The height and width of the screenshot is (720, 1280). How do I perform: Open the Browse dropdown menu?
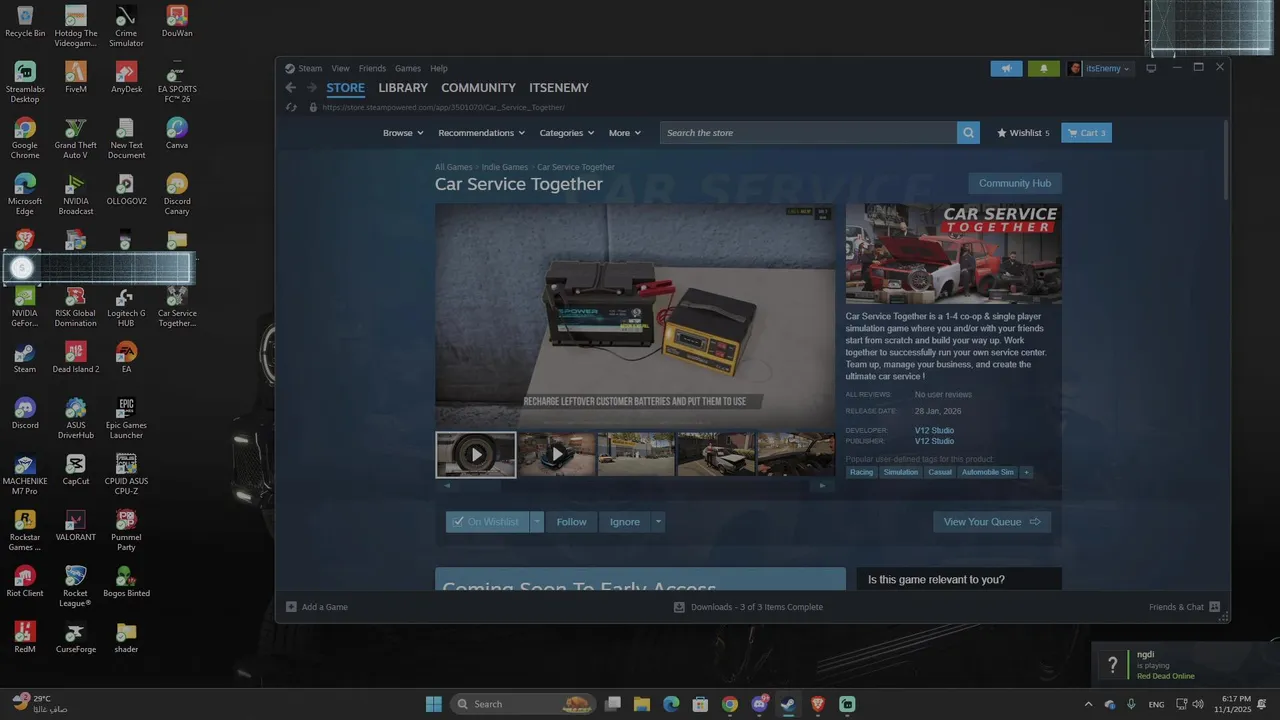click(x=403, y=133)
